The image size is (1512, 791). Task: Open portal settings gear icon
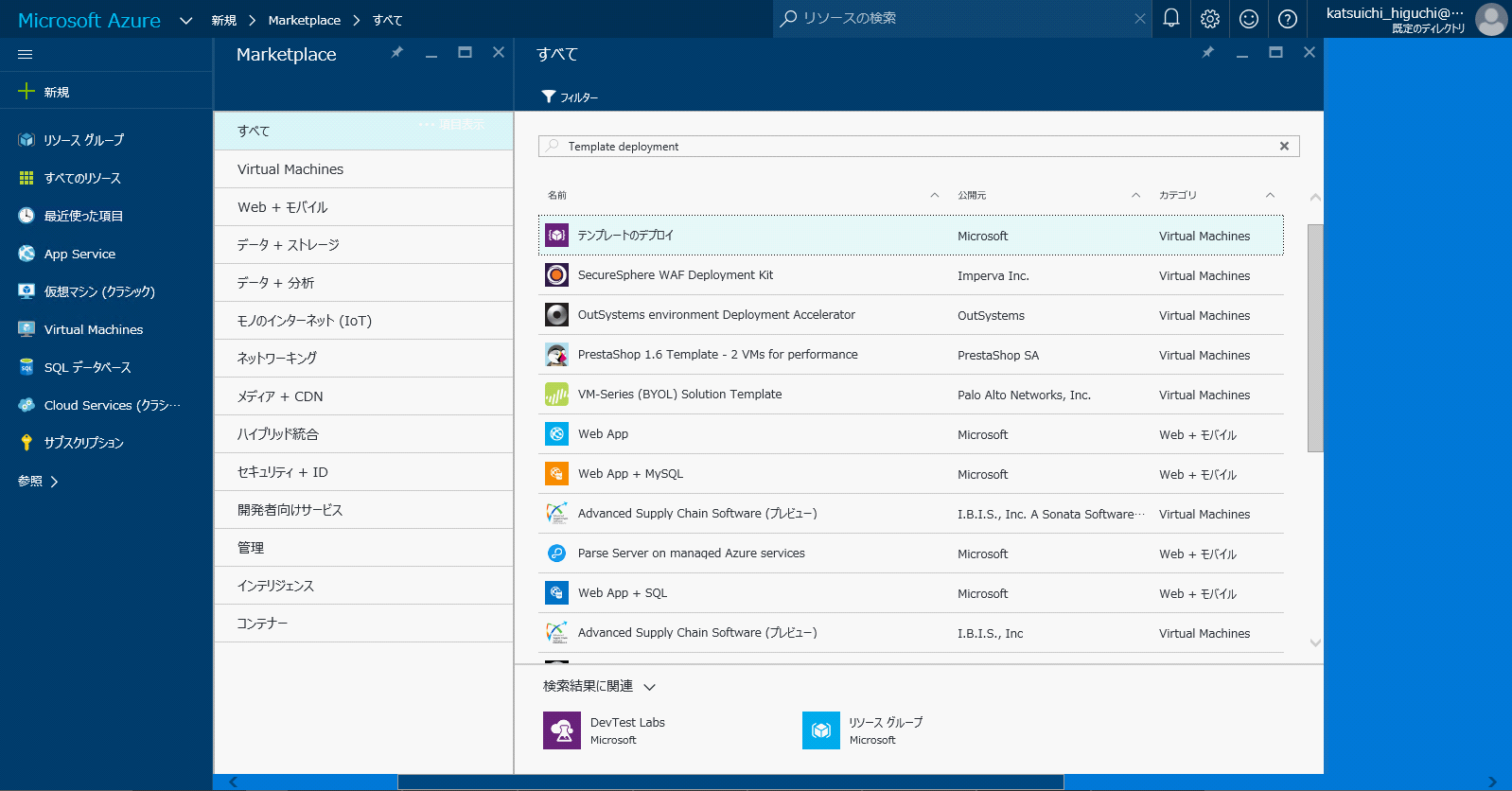coord(1210,19)
